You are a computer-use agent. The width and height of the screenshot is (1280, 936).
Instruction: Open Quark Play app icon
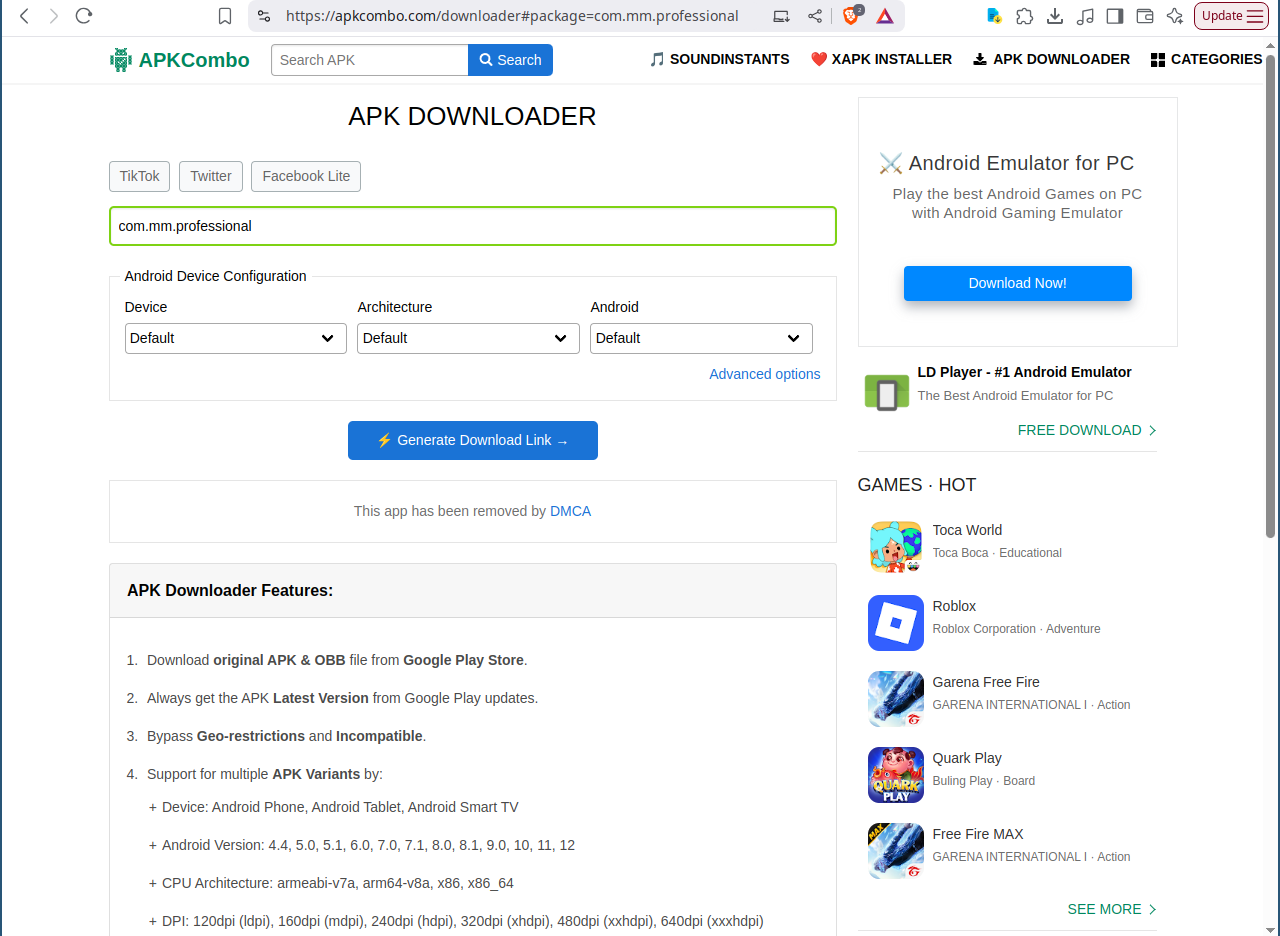896,775
